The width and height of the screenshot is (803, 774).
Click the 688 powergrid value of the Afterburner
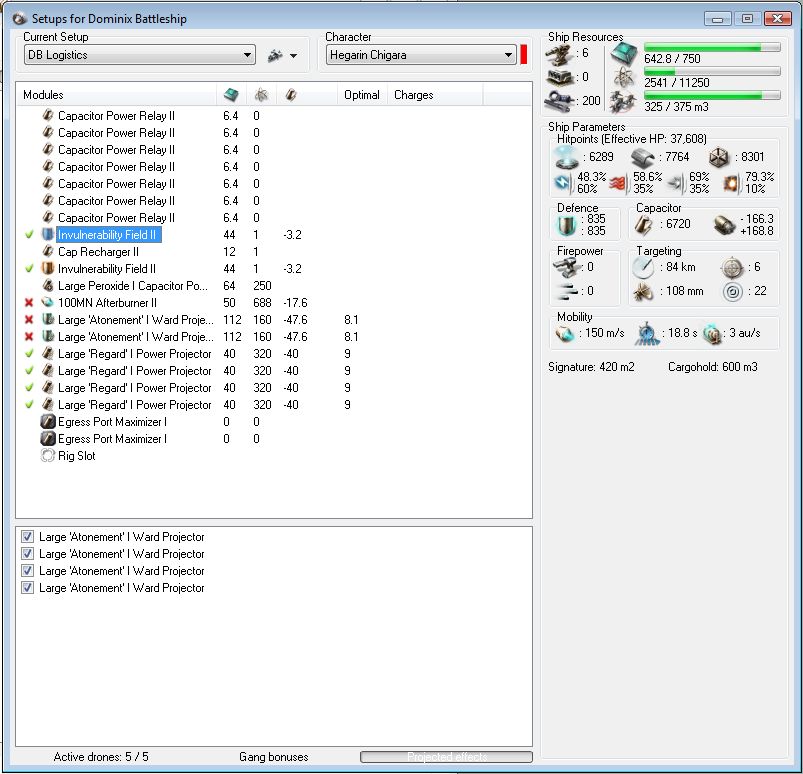[x=262, y=303]
